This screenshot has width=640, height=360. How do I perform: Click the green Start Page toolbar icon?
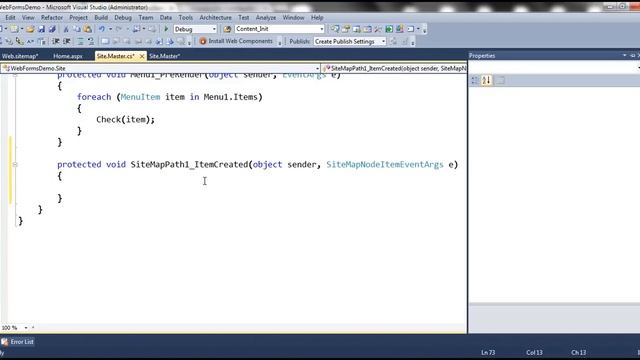click(389, 29)
